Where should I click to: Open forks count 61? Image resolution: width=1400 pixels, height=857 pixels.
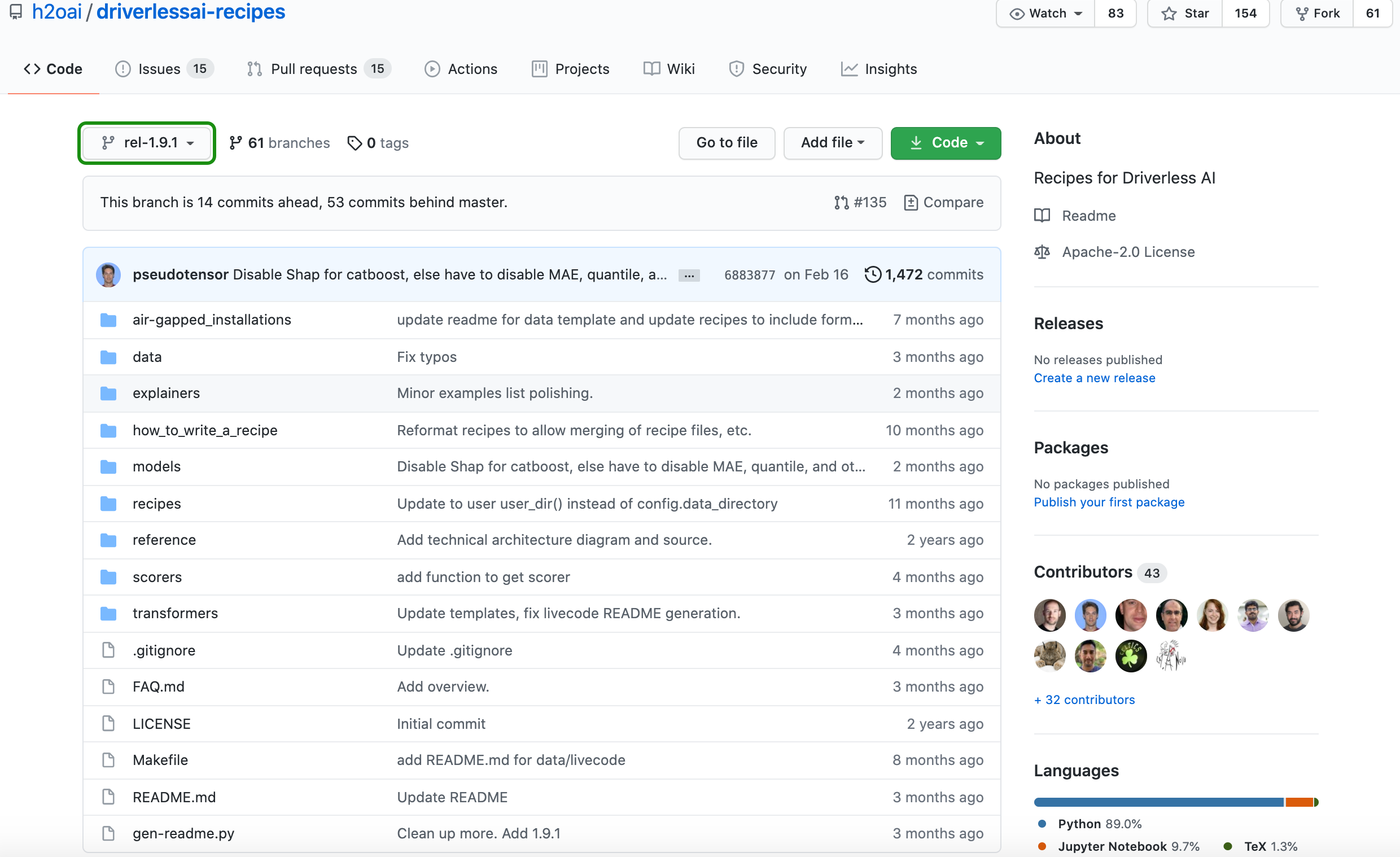click(1372, 13)
